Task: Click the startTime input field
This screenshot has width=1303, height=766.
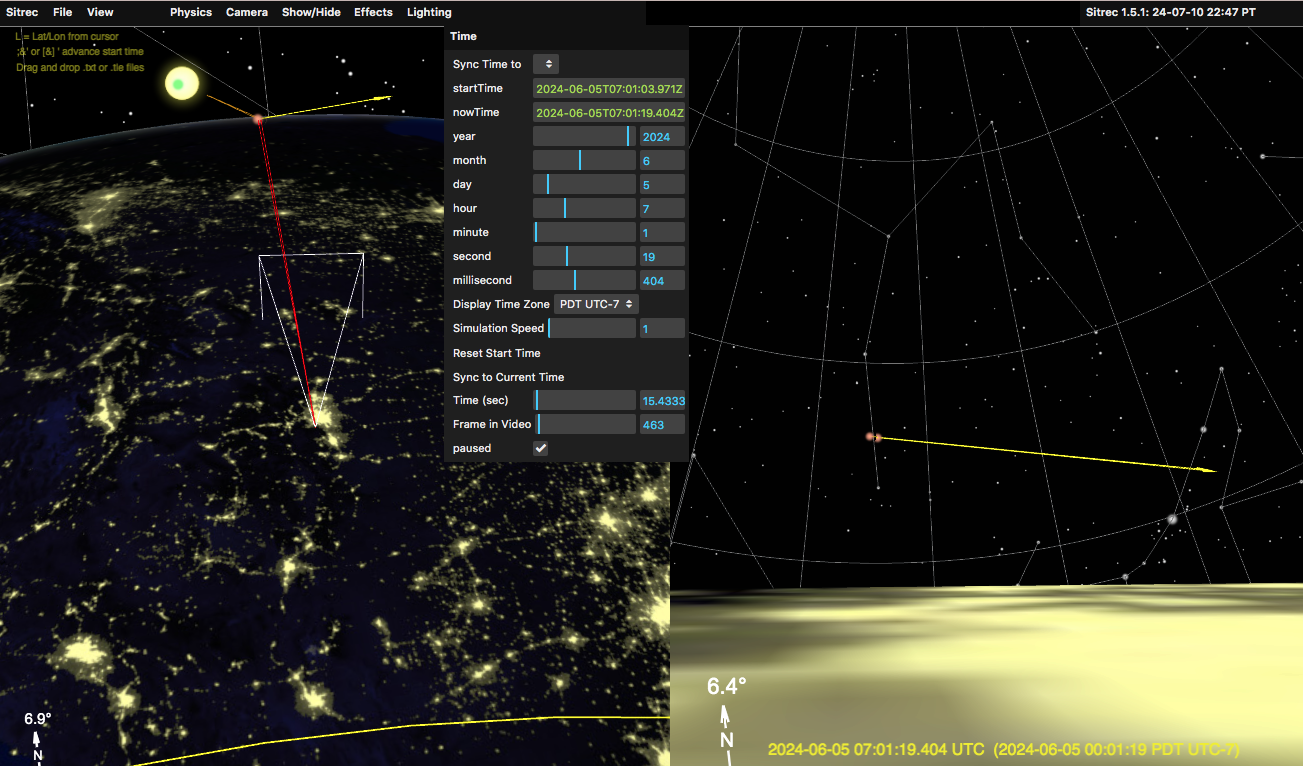Action: pyautogui.click(x=609, y=88)
